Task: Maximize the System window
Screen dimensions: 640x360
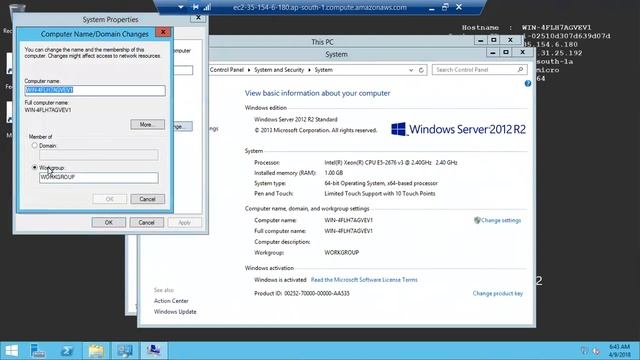Action: coord(506,53)
